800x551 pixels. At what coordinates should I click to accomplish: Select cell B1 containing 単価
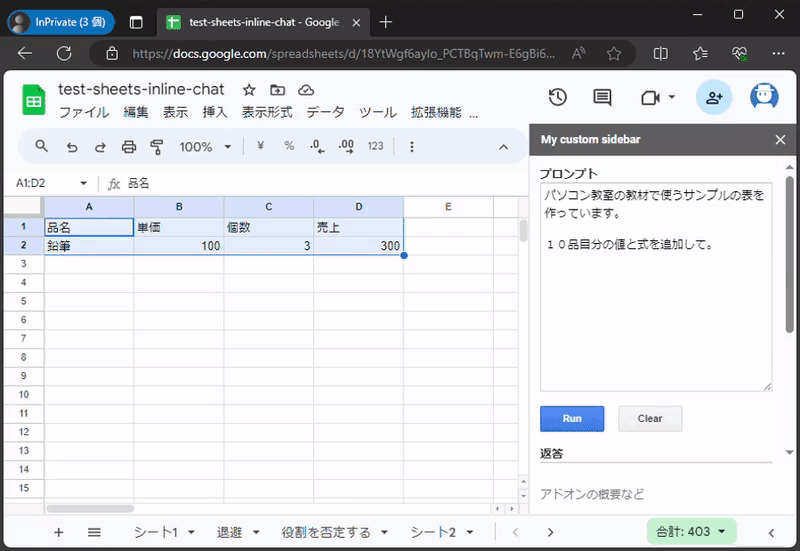(x=179, y=227)
